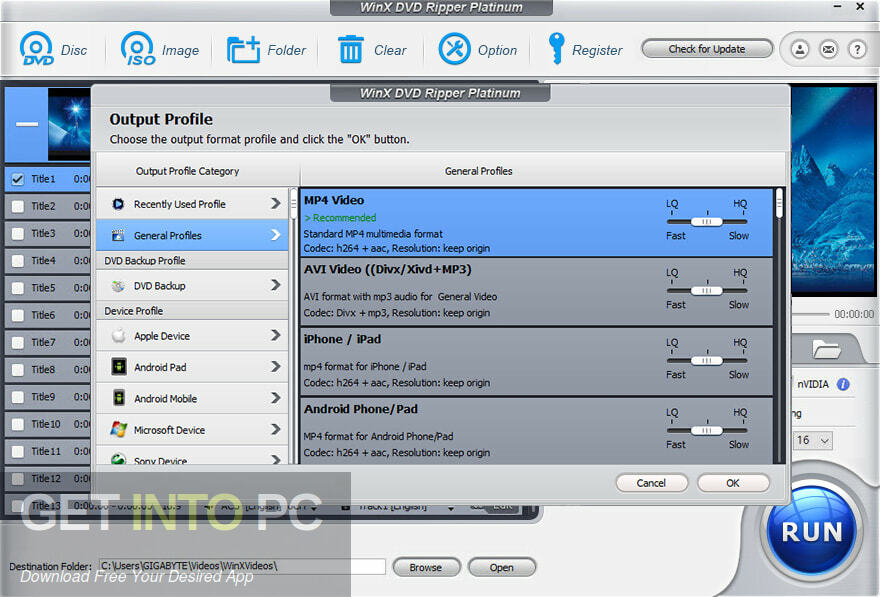Open the help question mark icon
Image resolution: width=880 pixels, height=597 pixels.
(857, 49)
